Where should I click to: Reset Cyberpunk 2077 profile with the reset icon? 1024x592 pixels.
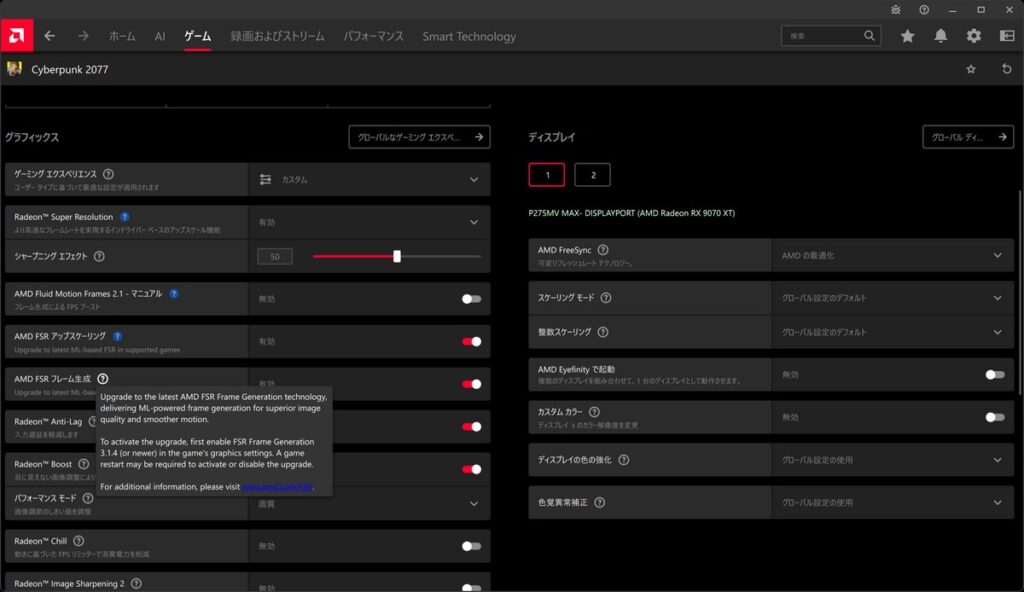pos(1006,69)
